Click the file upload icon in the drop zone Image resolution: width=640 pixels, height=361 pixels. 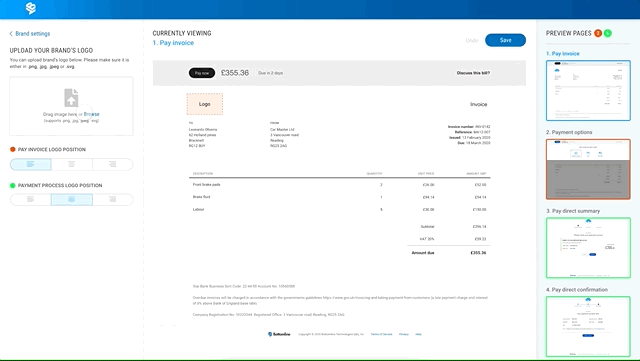click(x=71, y=98)
